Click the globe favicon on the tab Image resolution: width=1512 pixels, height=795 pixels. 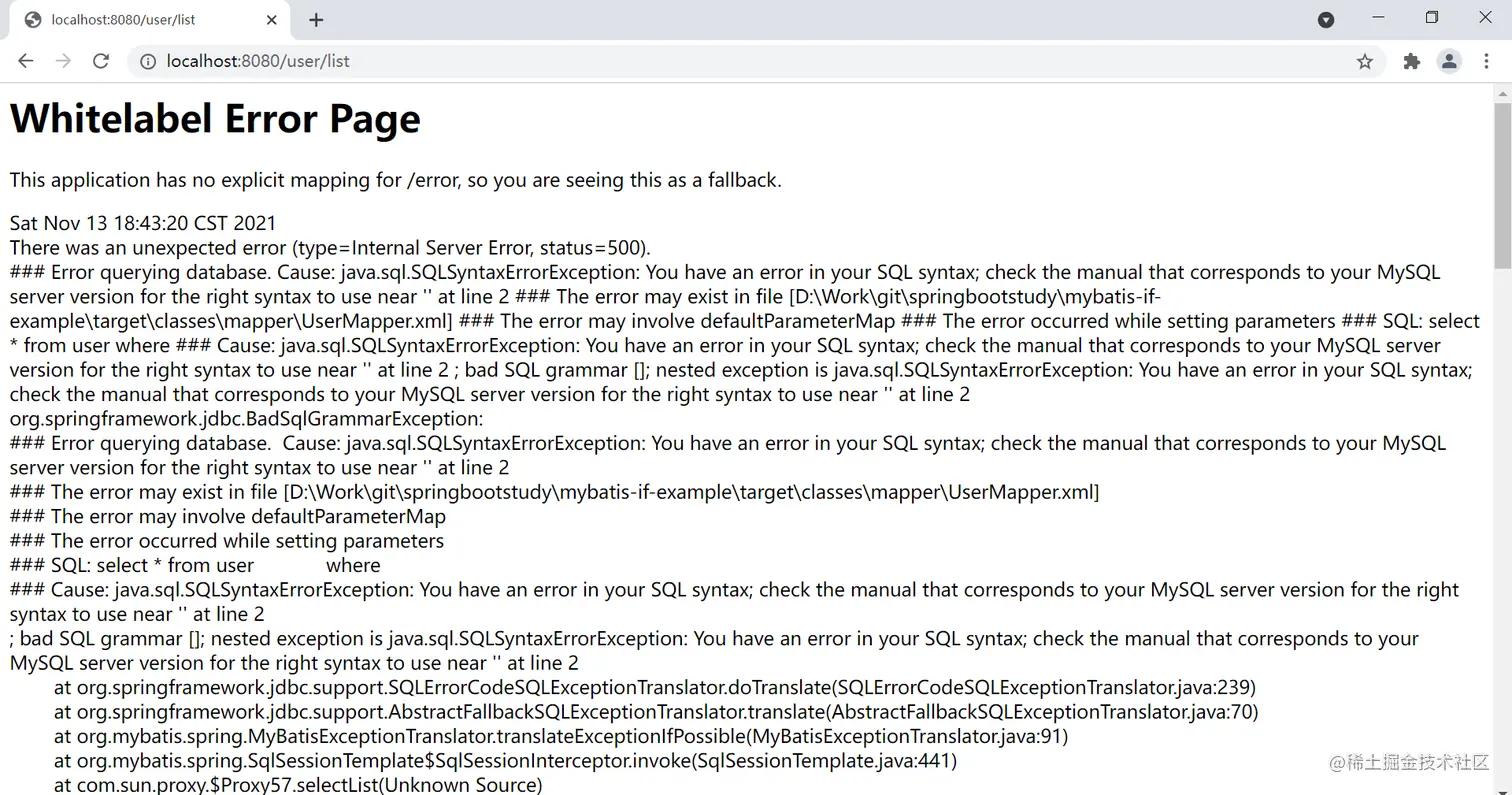pyautogui.click(x=33, y=20)
